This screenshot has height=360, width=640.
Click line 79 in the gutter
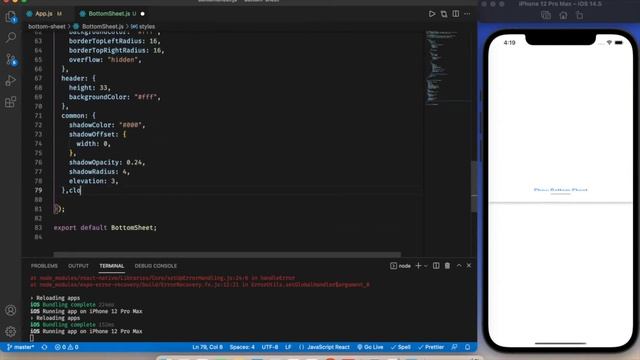38,190
